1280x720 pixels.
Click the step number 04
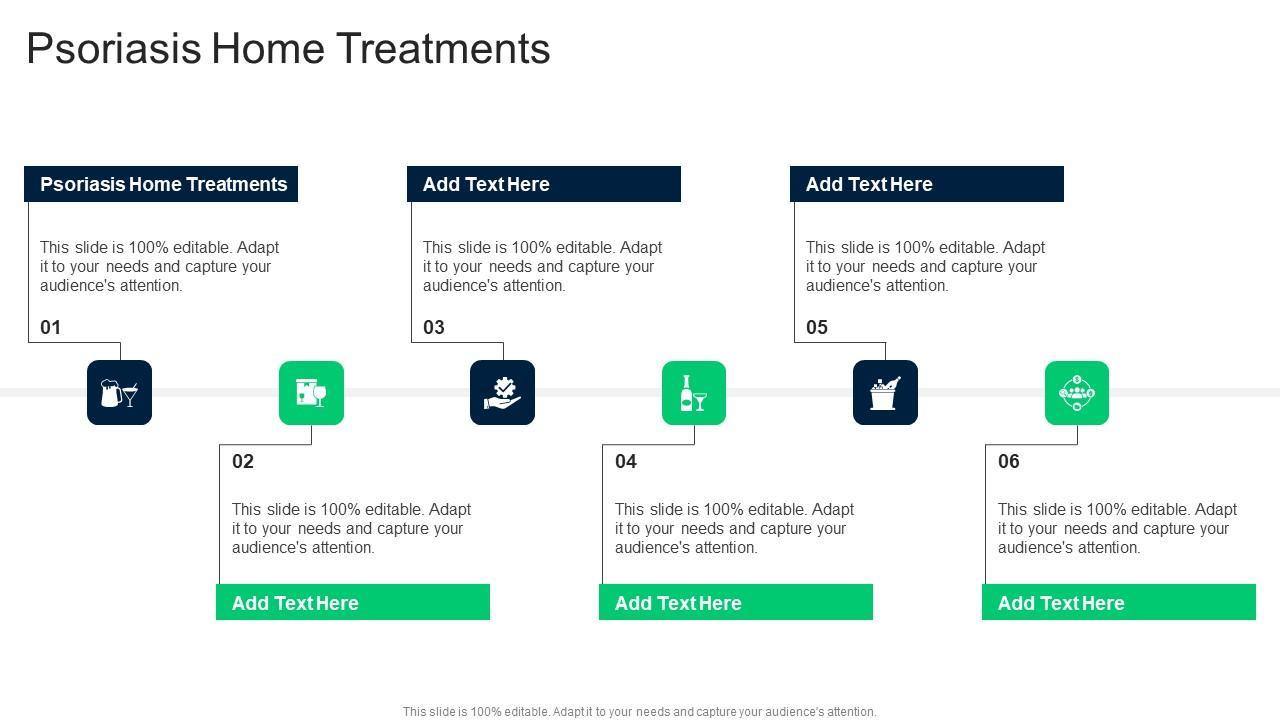point(626,462)
